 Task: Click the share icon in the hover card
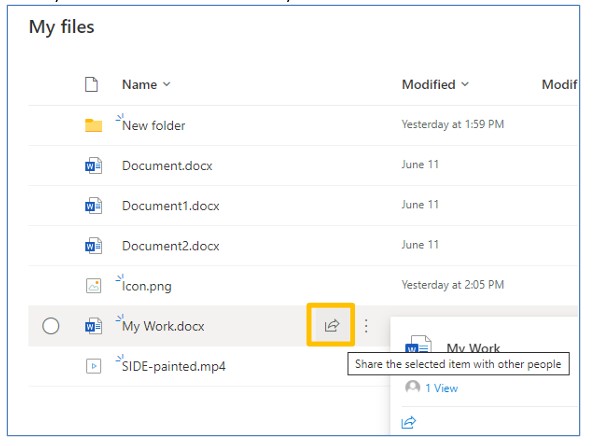(408, 423)
